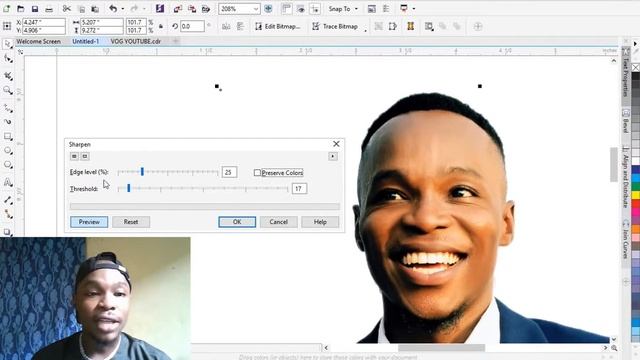Open Edit Bitmap
This screenshot has width=640, height=360.
point(278,27)
